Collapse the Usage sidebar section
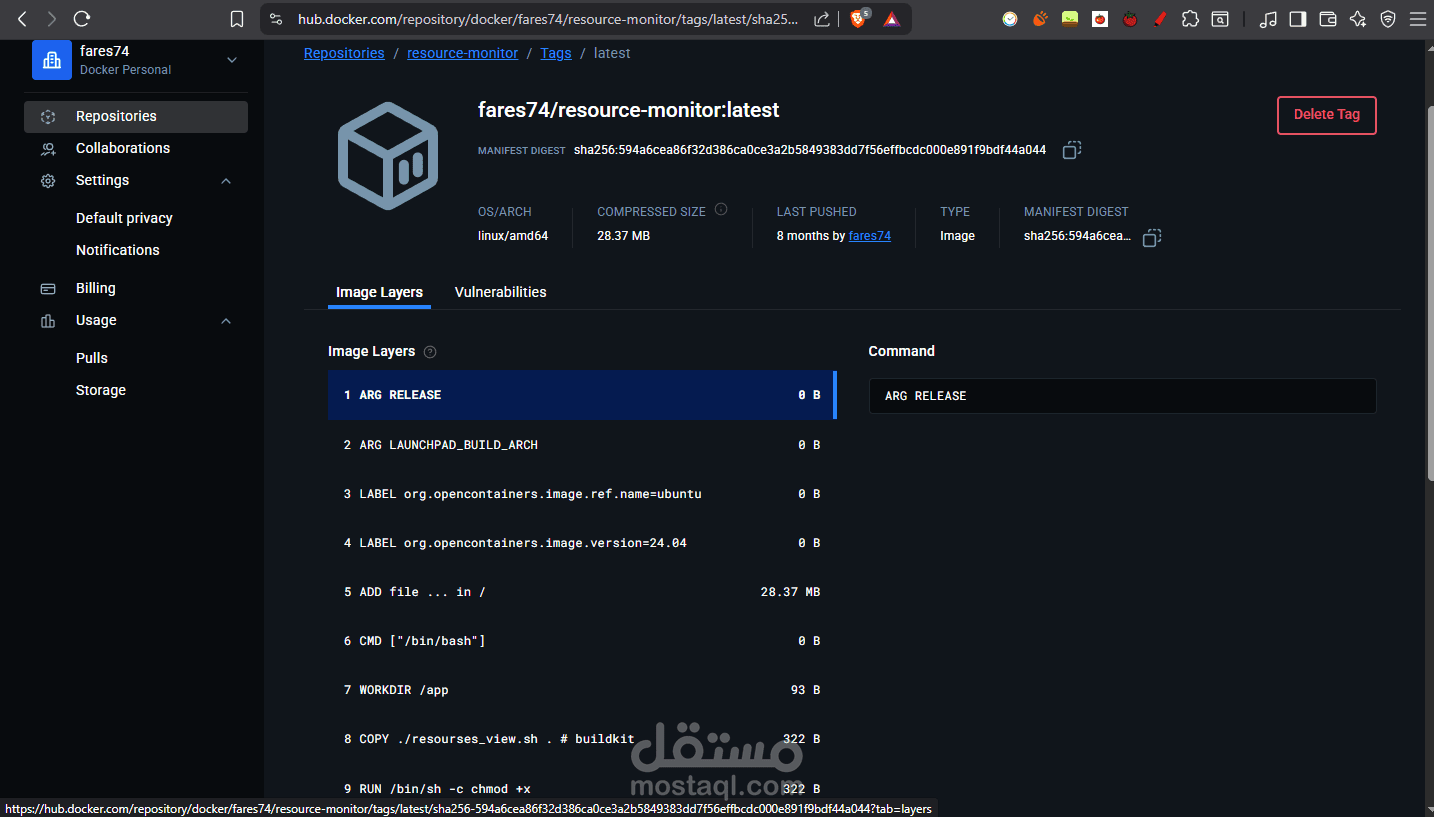 coord(226,321)
